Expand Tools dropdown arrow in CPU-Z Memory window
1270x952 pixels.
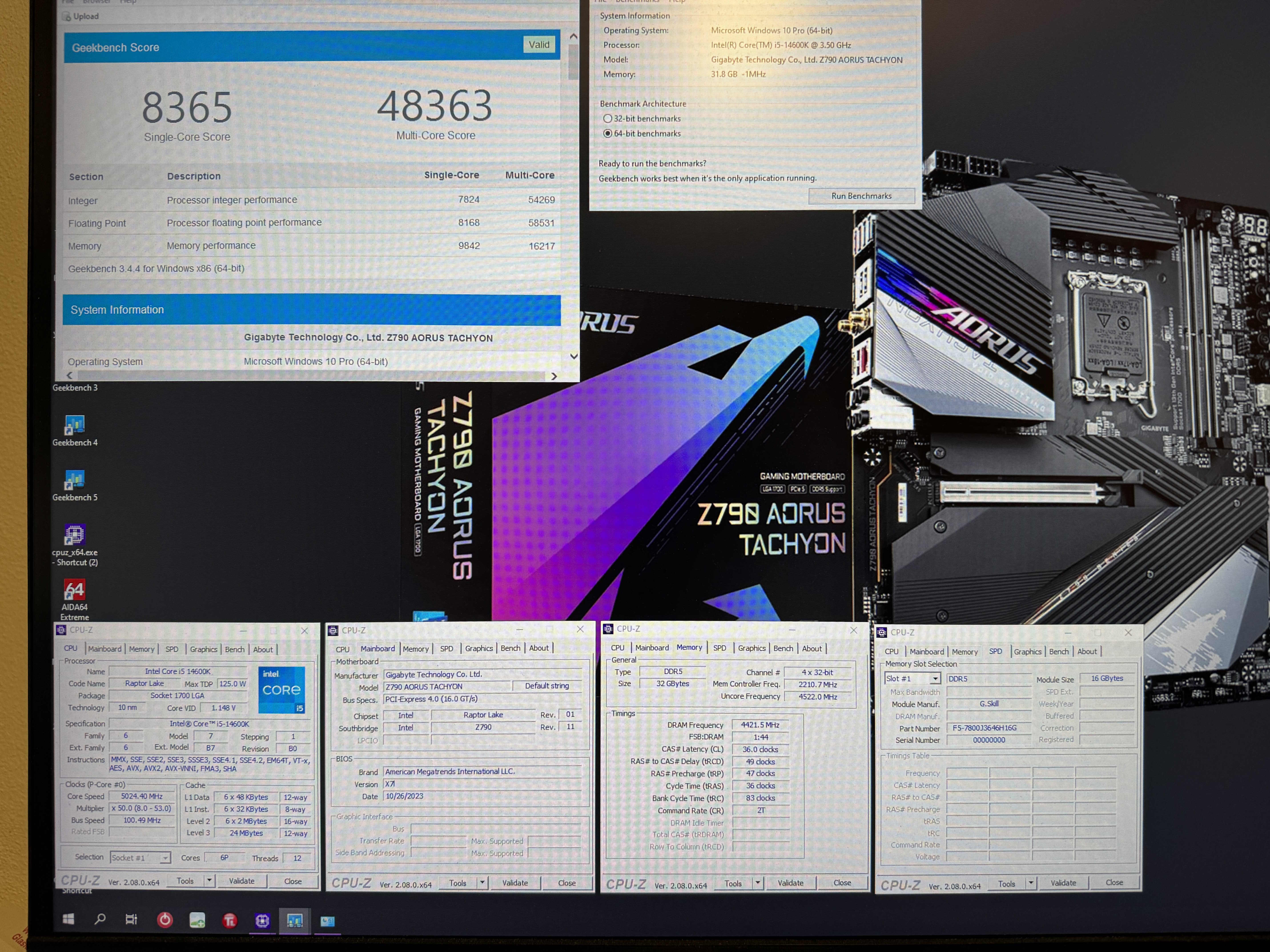point(758,883)
